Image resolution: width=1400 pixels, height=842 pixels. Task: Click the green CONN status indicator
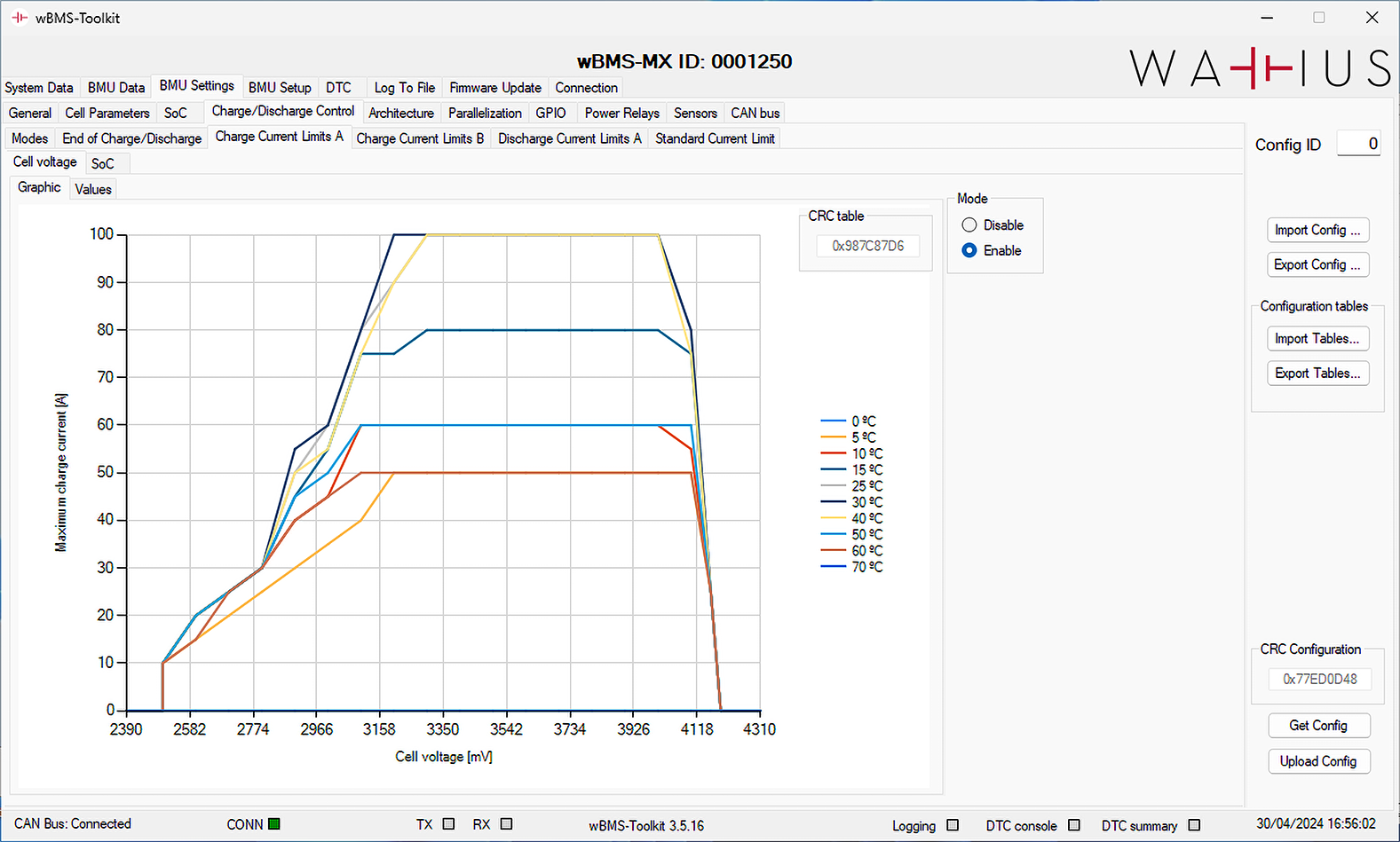pyautogui.click(x=274, y=824)
